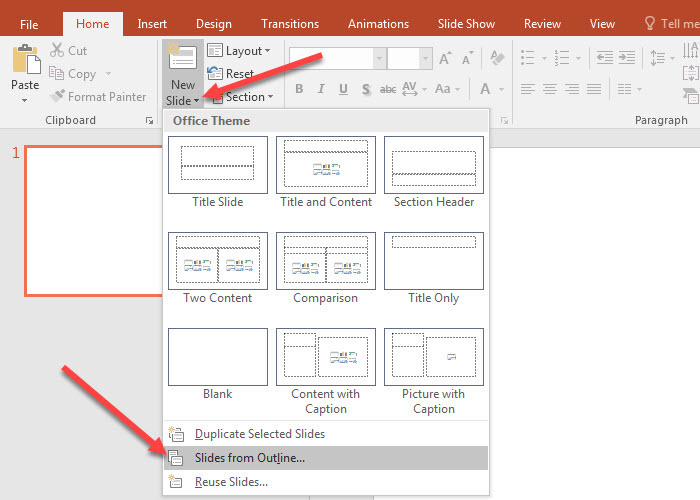Open the font color dropdown arrow
Image resolution: width=700 pixels, height=500 pixels.
click(x=502, y=89)
